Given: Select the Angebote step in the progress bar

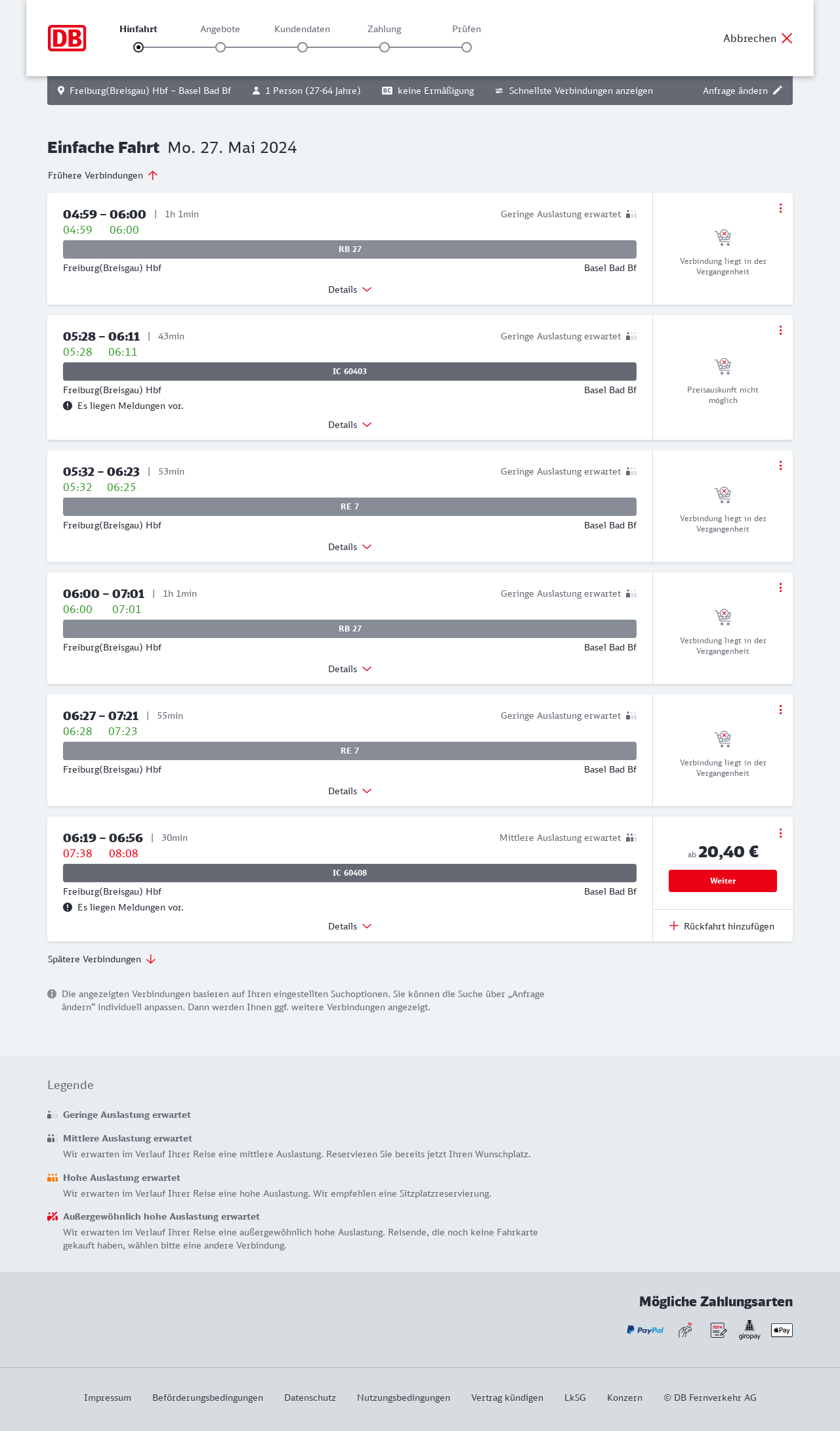Looking at the screenshot, I should tap(220, 47).
